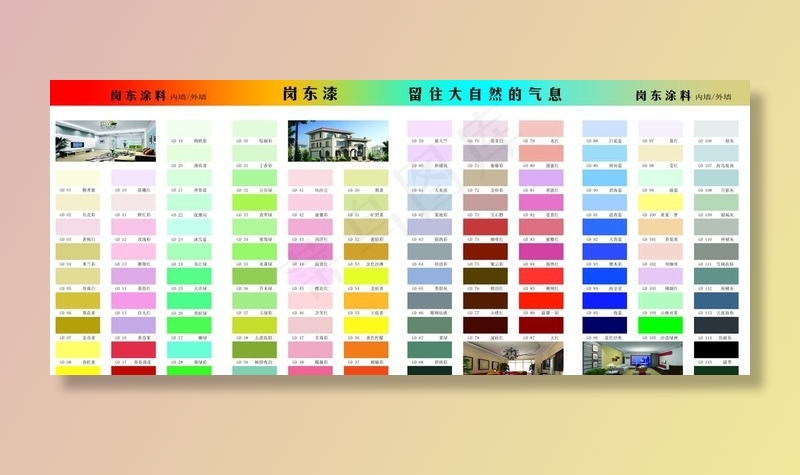The image size is (800, 475).
Task: Pick the GD 115 black swatch
Action: [x=716, y=349]
